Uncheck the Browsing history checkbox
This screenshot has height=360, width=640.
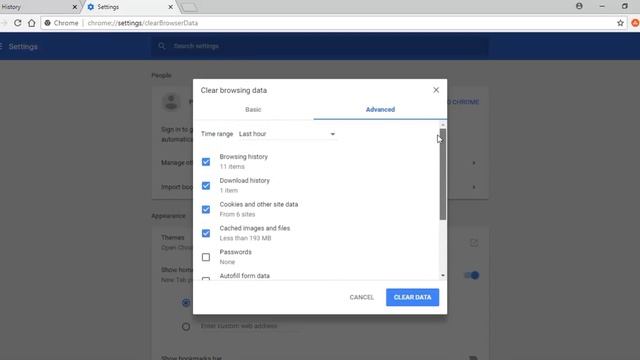pyautogui.click(x=206, y=162)
